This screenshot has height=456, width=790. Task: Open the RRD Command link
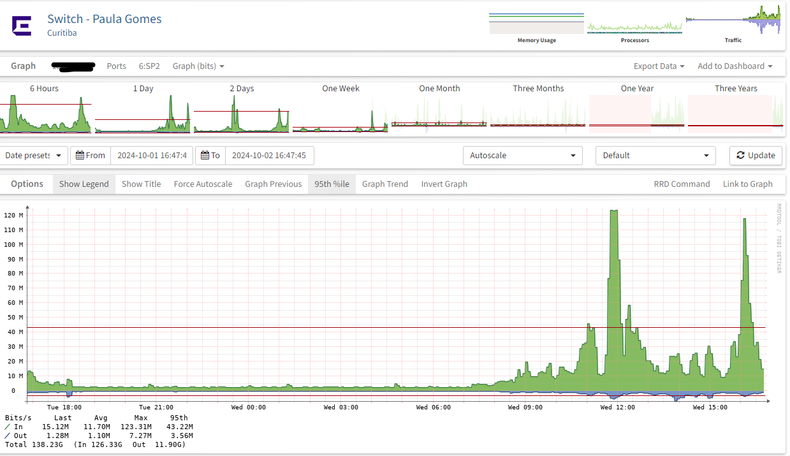[681, 184]
